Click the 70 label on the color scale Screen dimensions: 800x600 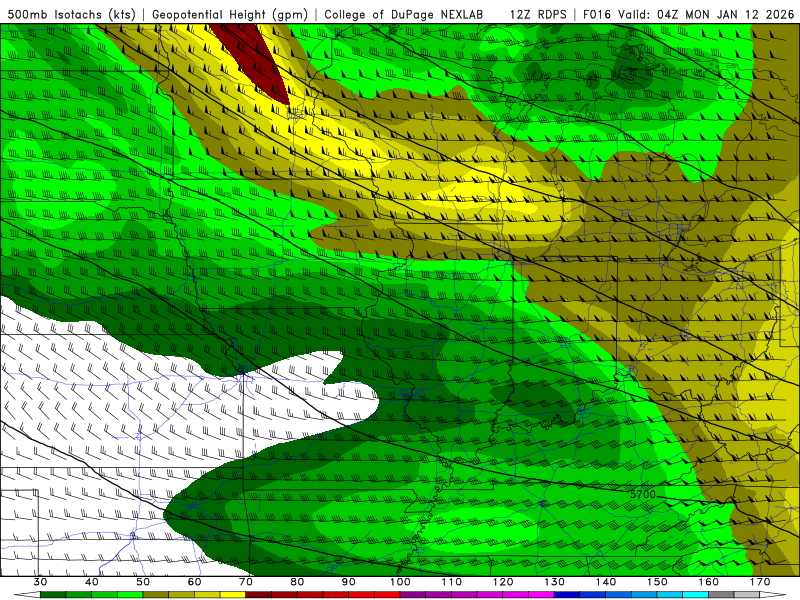point(246,582)
